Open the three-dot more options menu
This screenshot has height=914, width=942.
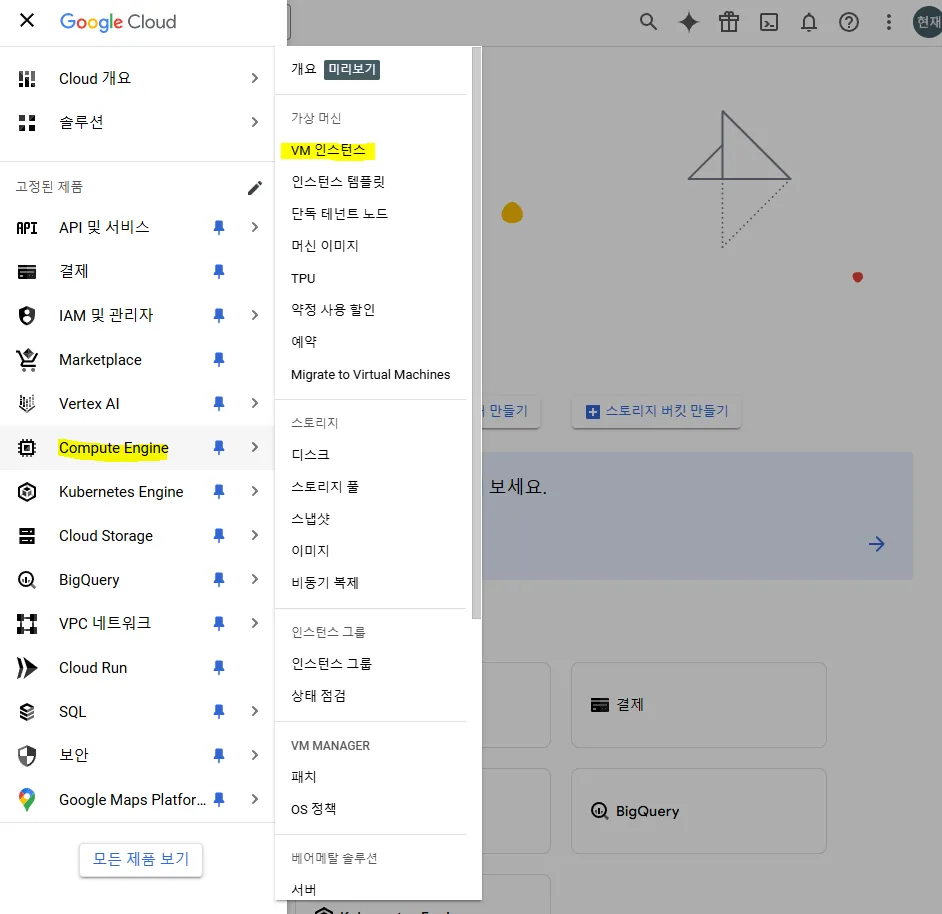coord(888,22)
